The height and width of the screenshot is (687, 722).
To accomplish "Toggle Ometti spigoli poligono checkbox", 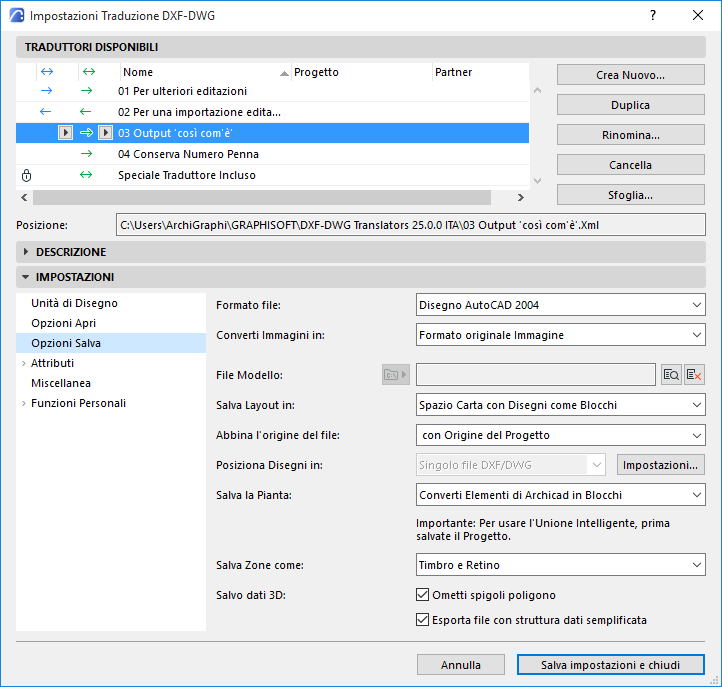I will (422, 594).
